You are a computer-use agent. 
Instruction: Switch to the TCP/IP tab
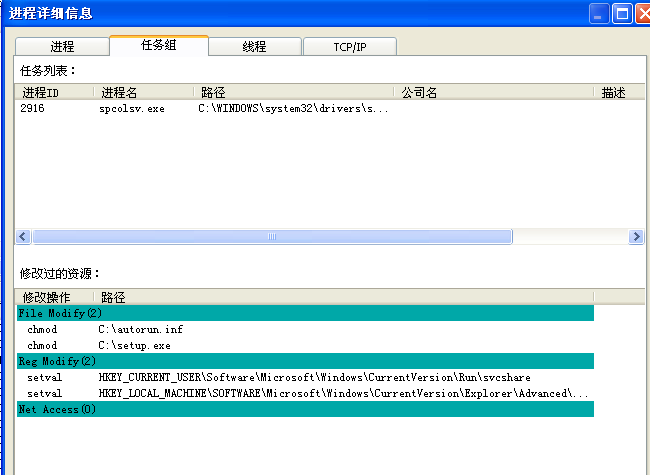(349, 46)
